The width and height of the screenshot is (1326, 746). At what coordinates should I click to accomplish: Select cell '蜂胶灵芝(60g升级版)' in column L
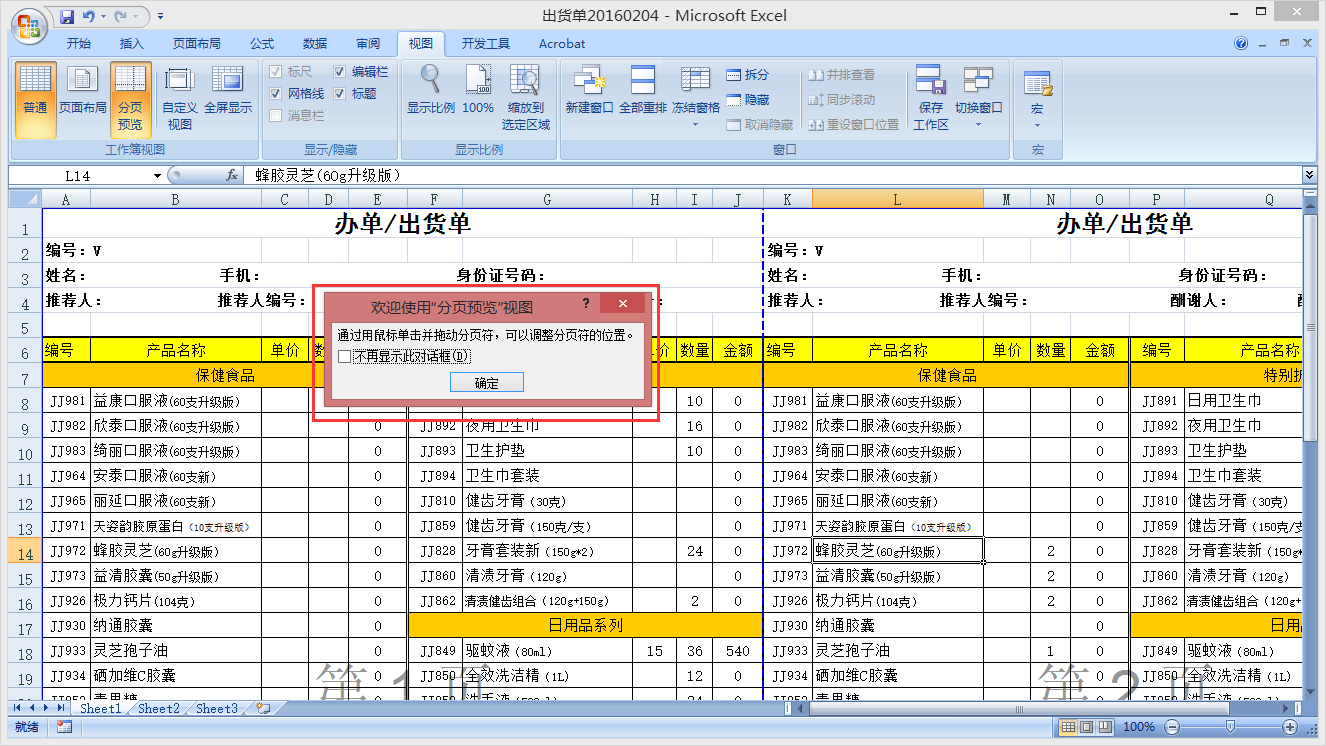point(897,550)
